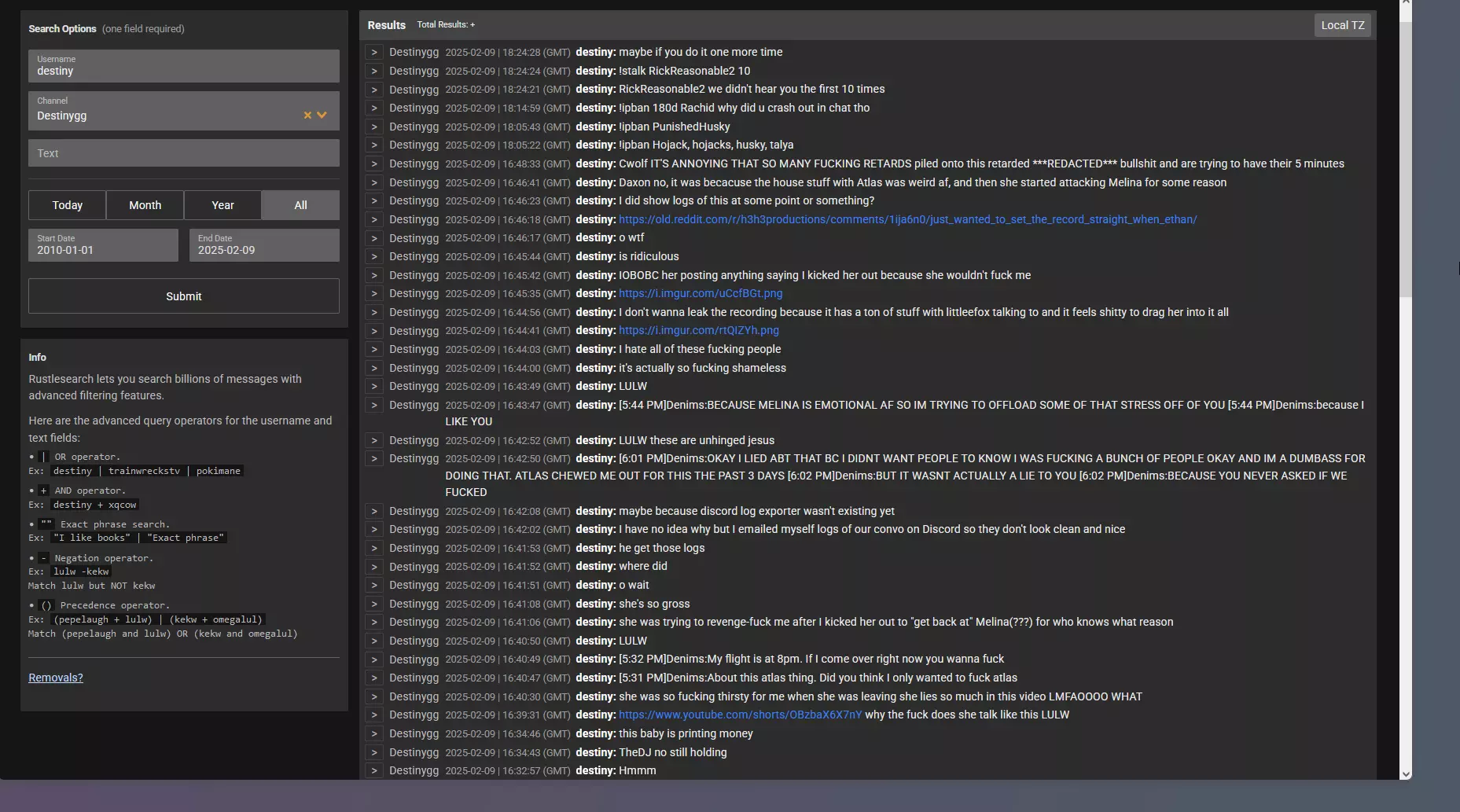Expand the '[5:44 PM]Denims:BECAUSE MELINA' row
Viewport: 1460px width, 812px height.
click(x=374, y=405)
